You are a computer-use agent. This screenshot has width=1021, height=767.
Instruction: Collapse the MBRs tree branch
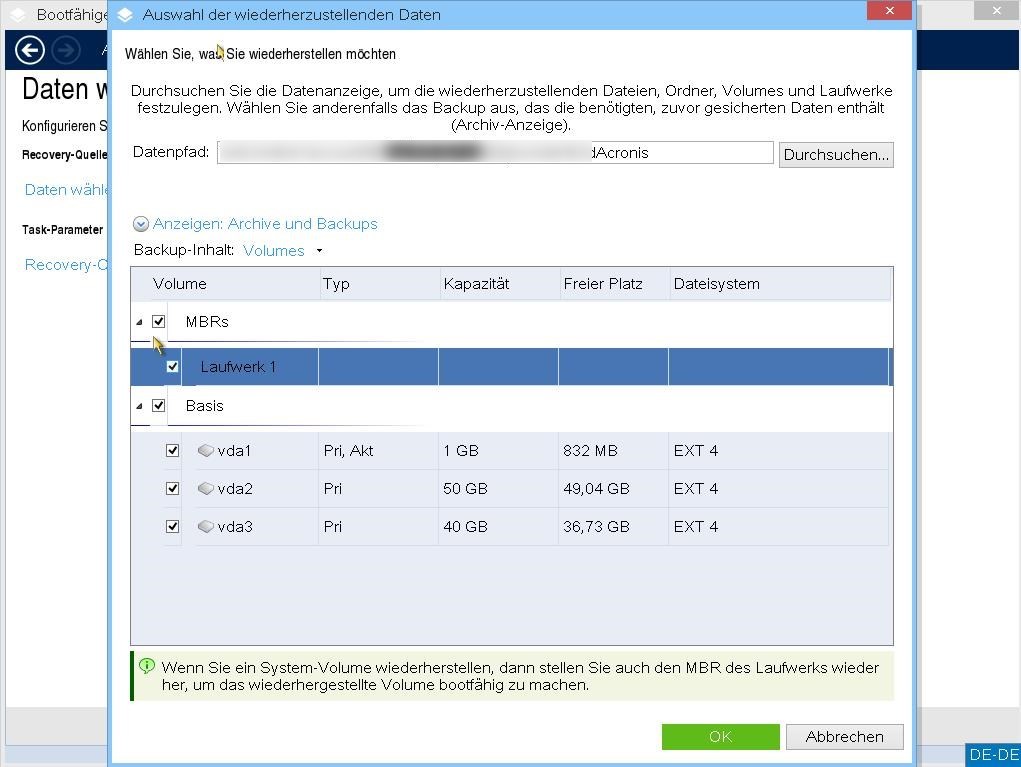(x=140, y=321)
